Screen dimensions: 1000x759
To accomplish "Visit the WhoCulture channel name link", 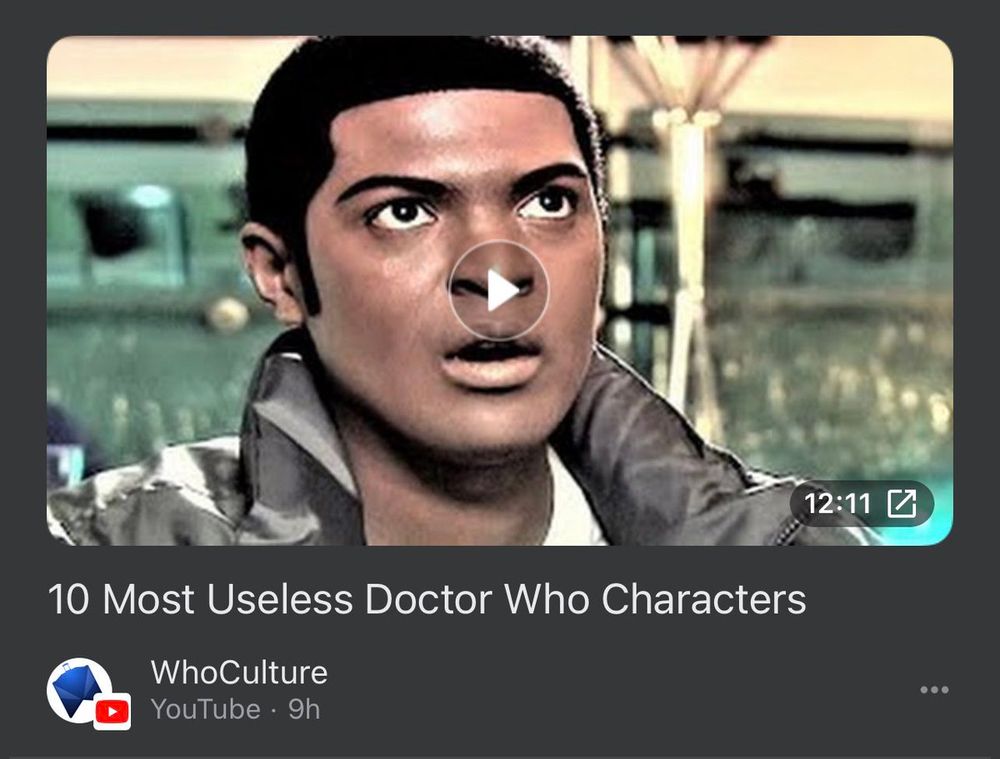I will [239, 672].
